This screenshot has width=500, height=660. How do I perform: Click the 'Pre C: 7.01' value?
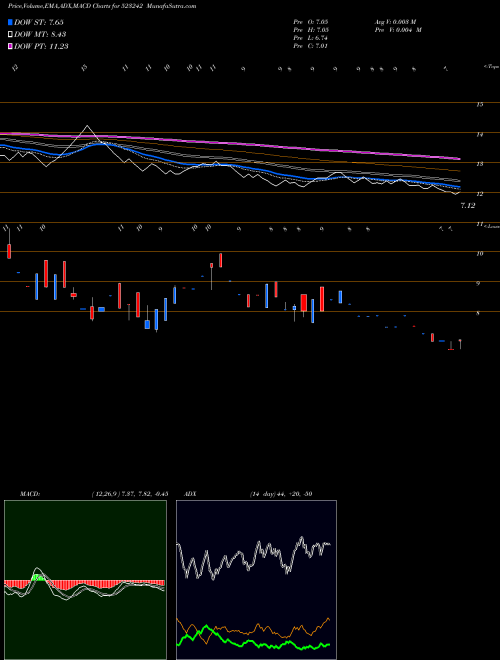pyautogui.click(x=311, y=46)
